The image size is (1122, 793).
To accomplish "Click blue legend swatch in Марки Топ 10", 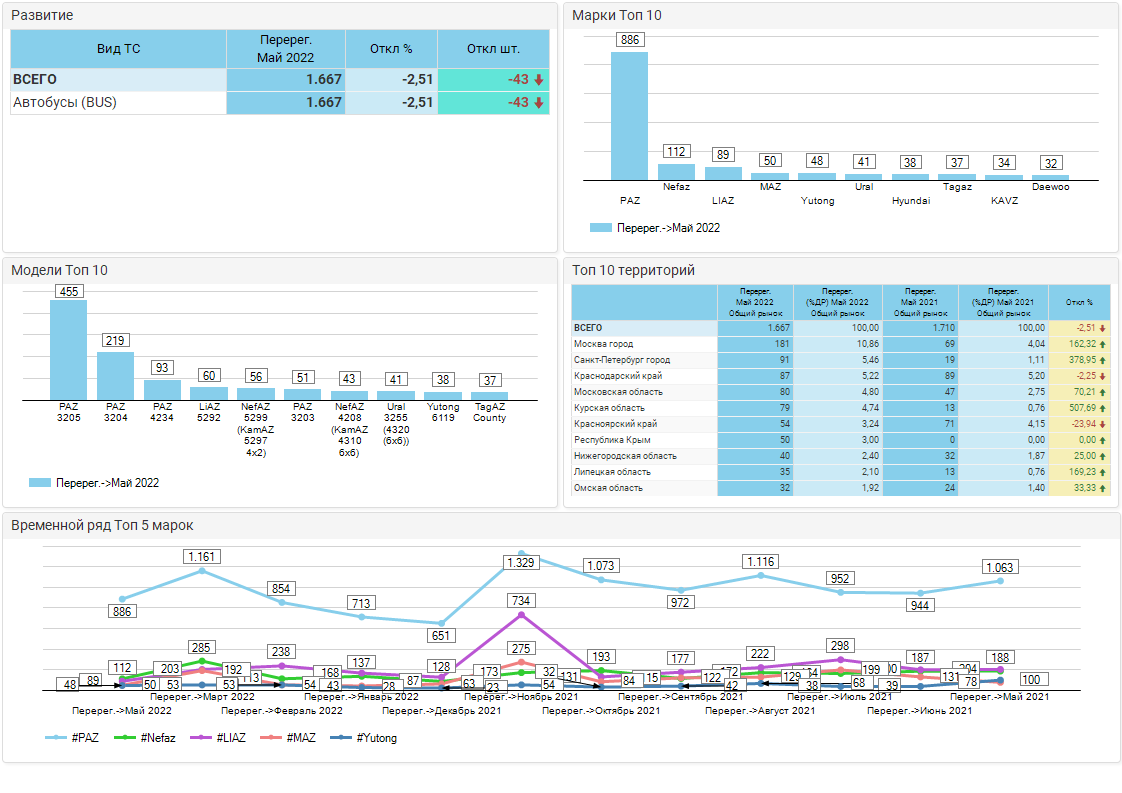I will tap(600, 228).
